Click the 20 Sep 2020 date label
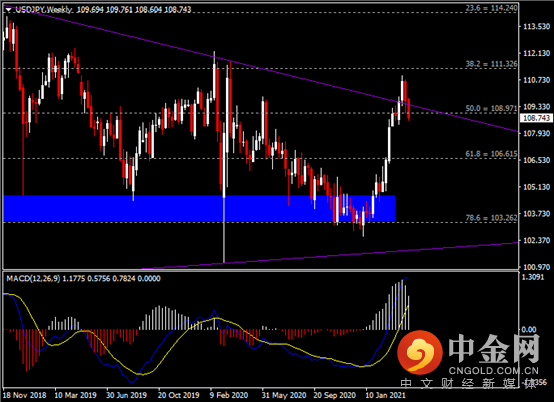Viewport: 554px width, 402px height. point(334,395)
